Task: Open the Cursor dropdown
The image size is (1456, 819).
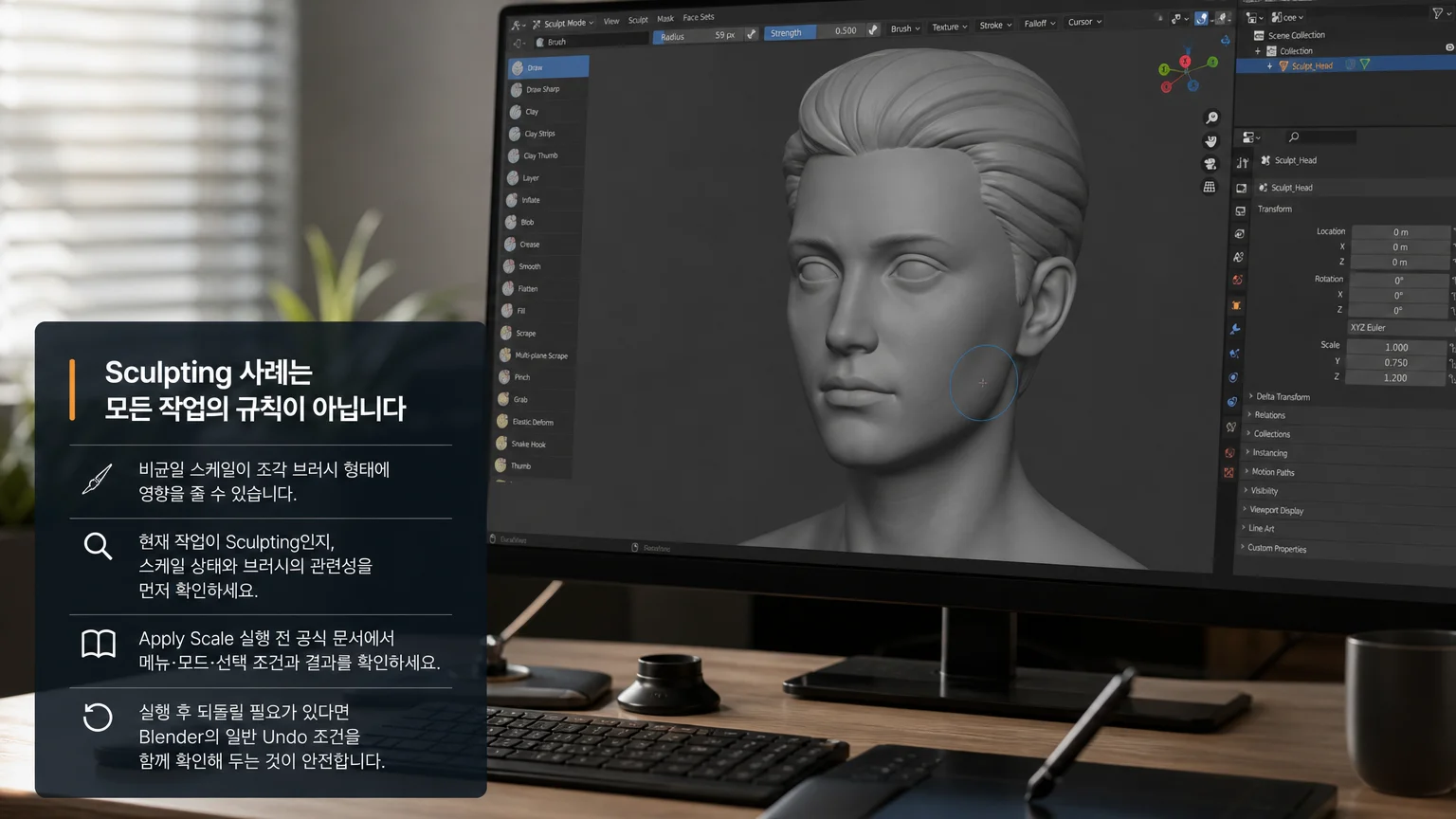Action: (1084, 22)
